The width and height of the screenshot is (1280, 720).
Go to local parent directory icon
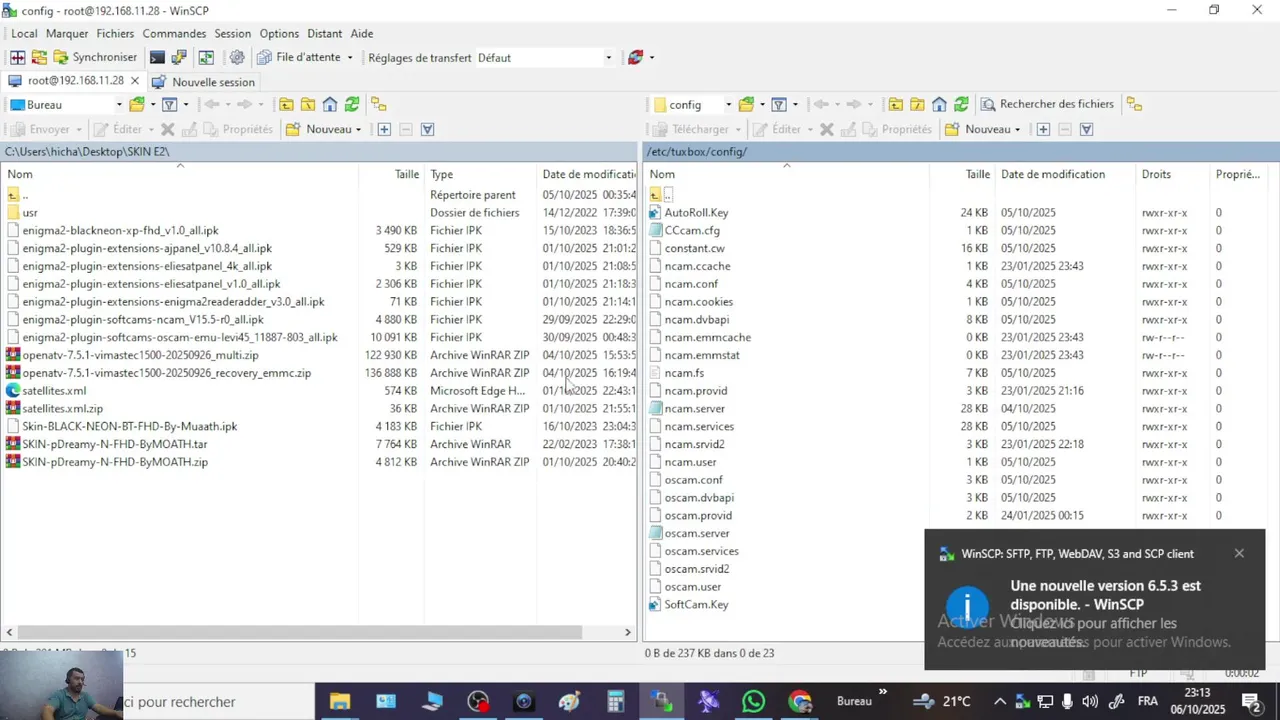tap(286, 104)
